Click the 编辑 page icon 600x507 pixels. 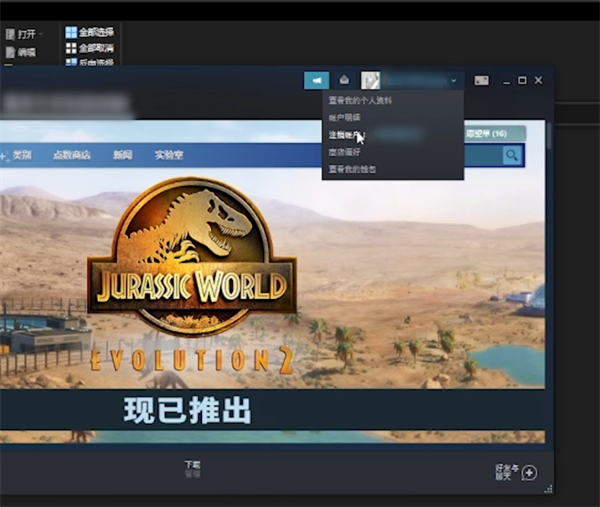[11, 52]
